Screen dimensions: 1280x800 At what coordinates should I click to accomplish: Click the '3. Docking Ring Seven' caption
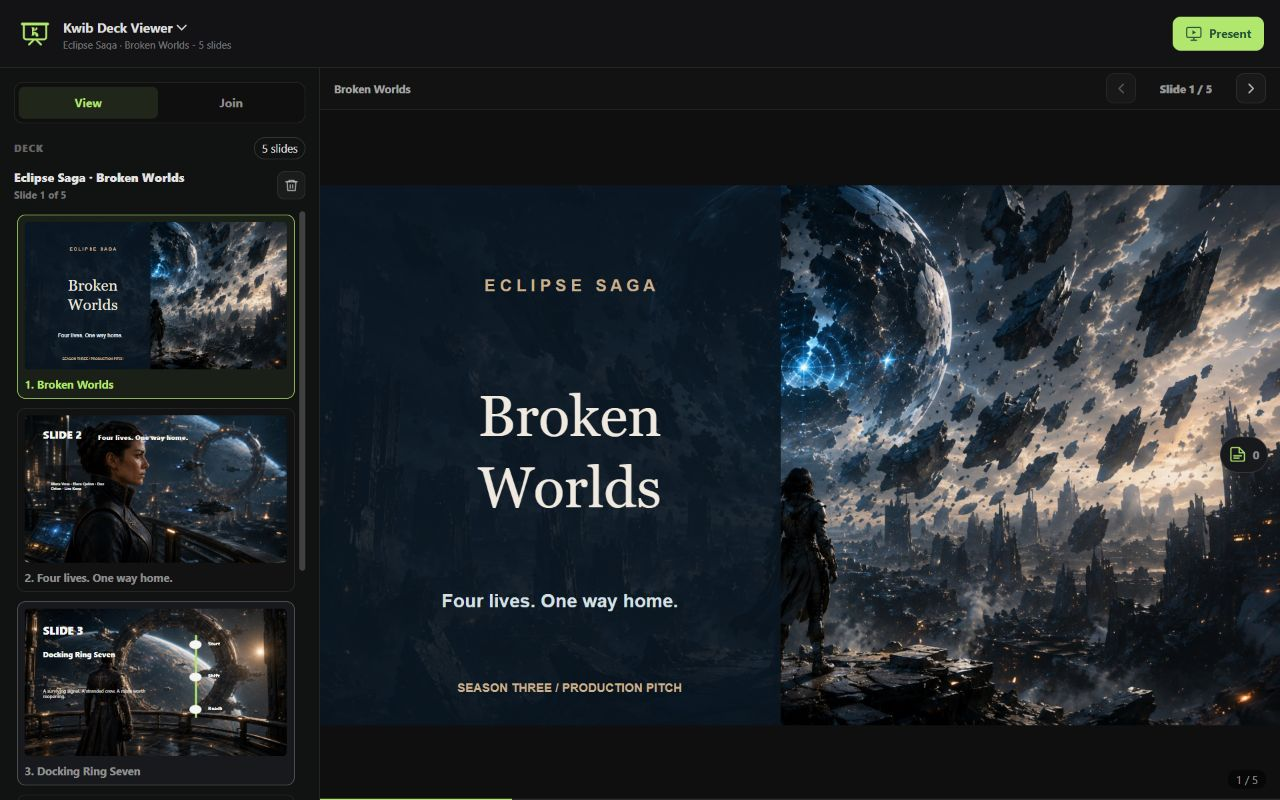82,771
